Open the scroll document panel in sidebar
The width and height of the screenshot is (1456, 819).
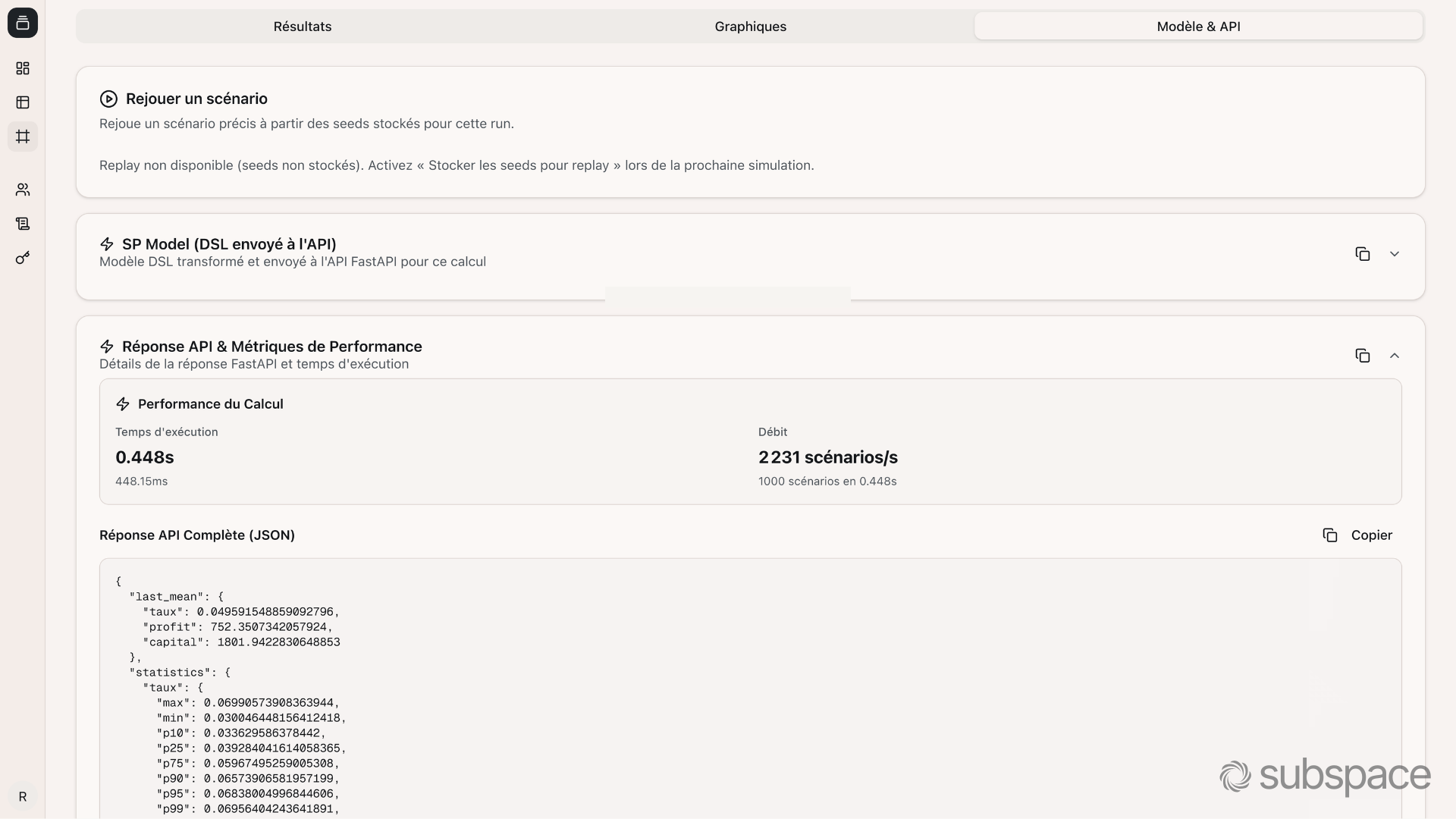tap(23, 224)
